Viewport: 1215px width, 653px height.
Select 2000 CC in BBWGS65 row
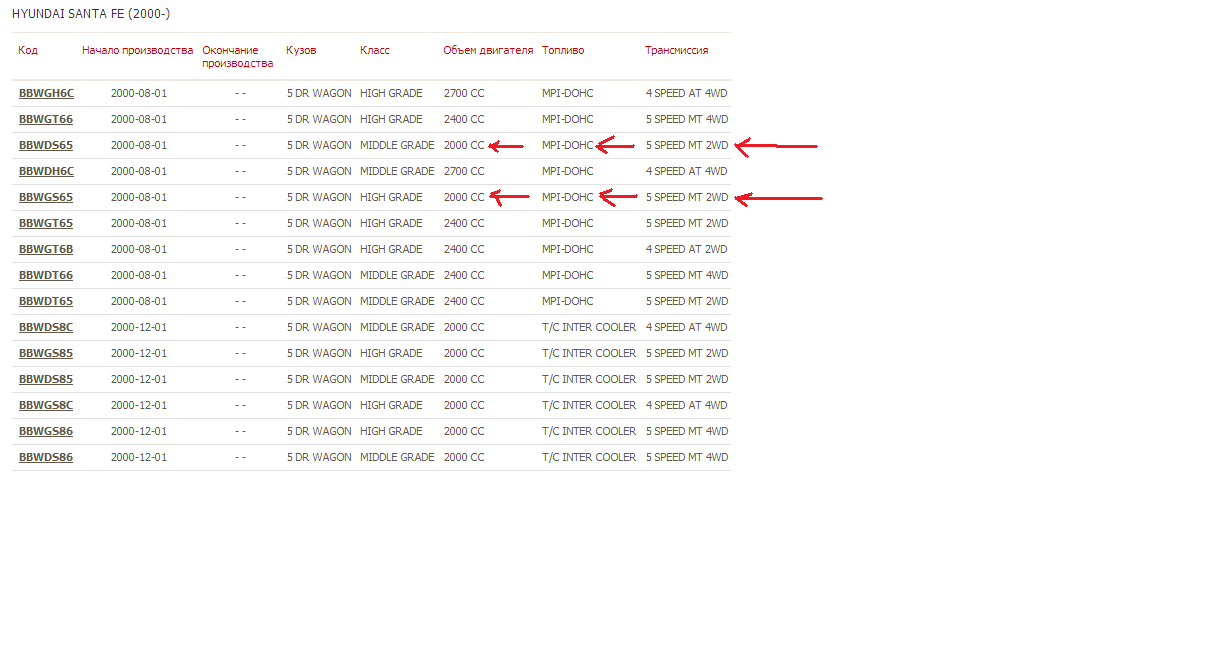(464, 197)
